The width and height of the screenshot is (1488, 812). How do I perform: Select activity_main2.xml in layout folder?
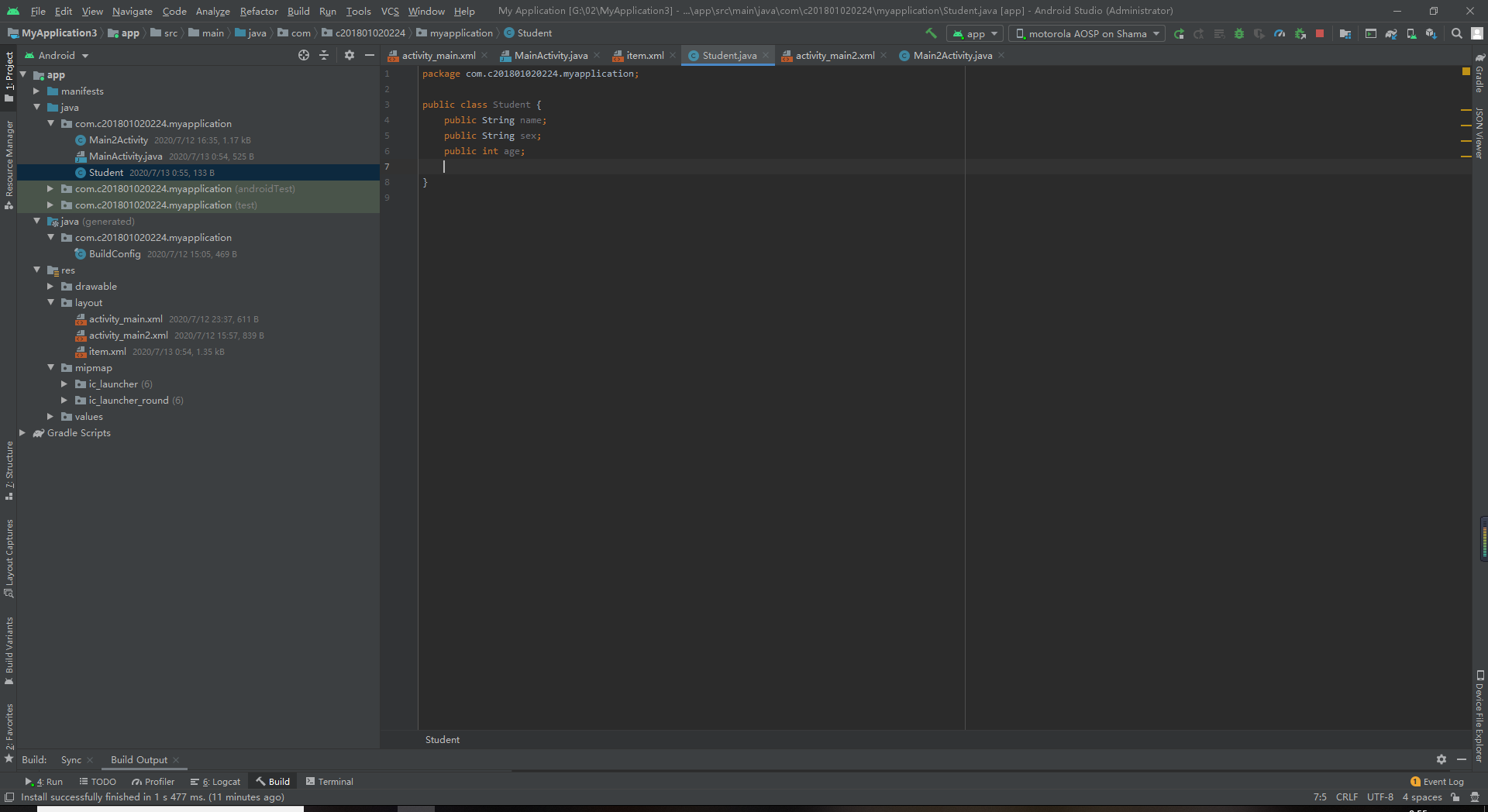point(128,335)
